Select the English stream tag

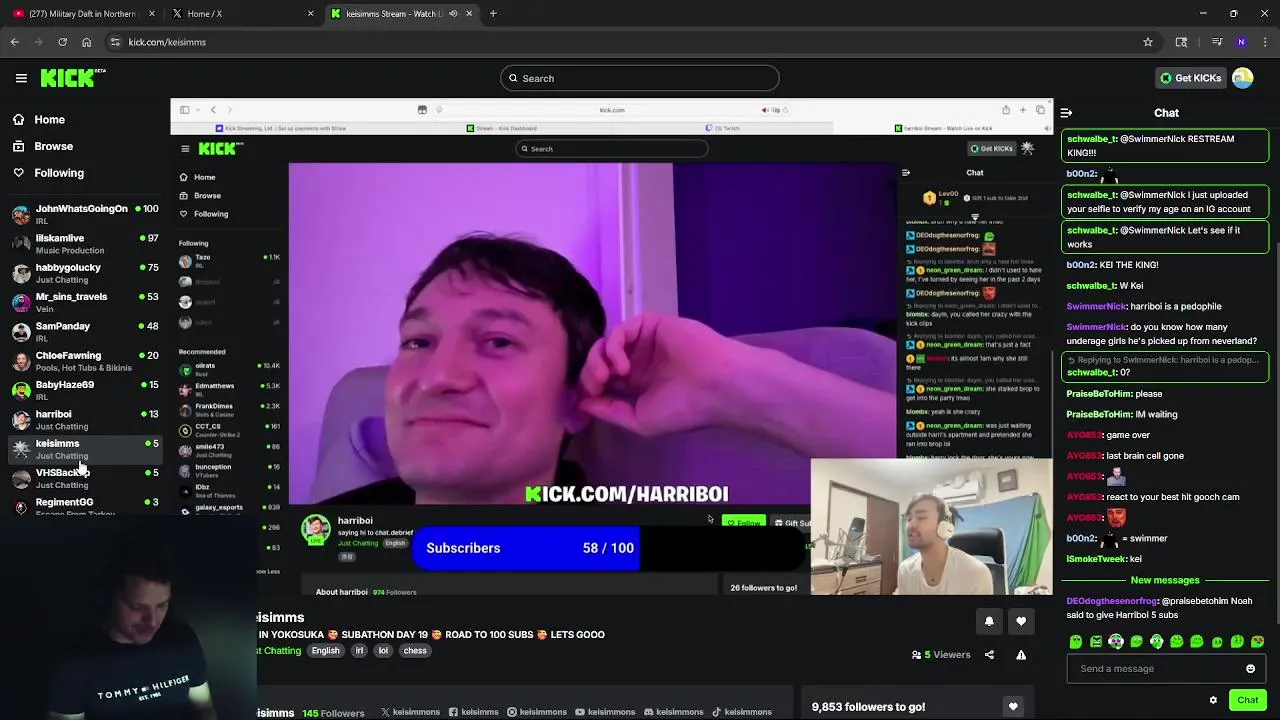[x=325, y=651]
